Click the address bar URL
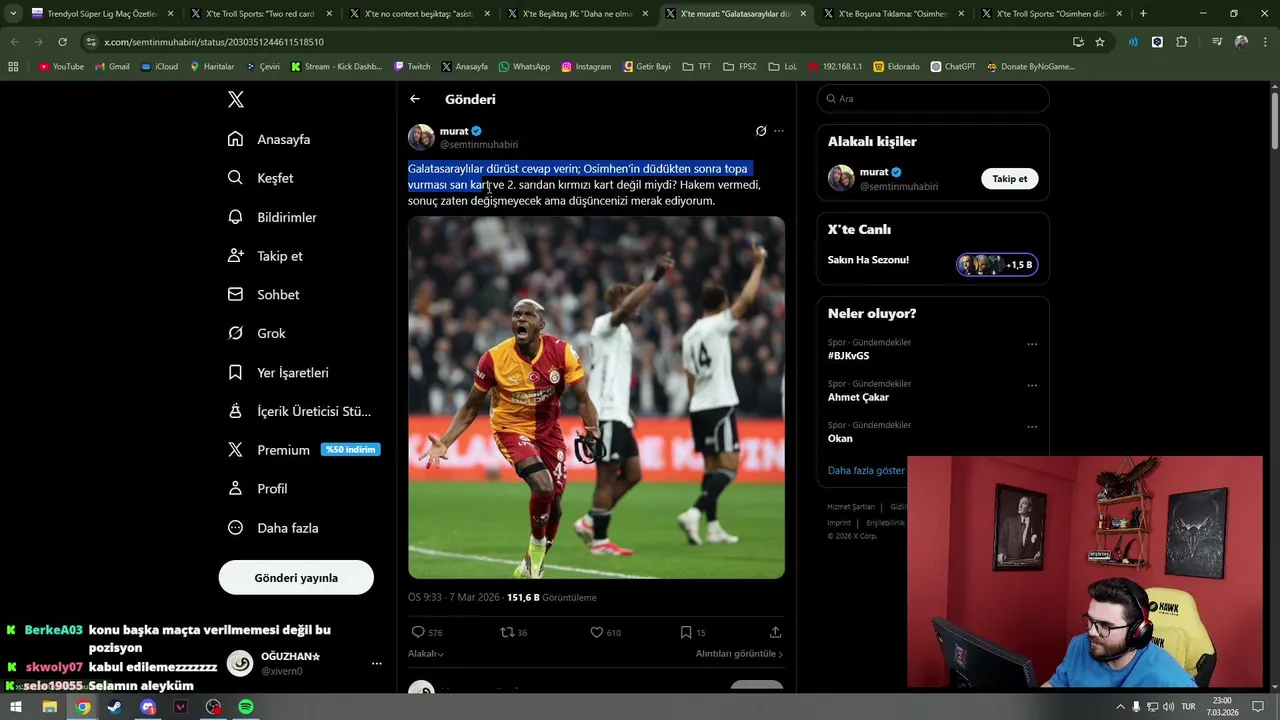This screenshot has width=1280, height=720. [x=214, y=42]
